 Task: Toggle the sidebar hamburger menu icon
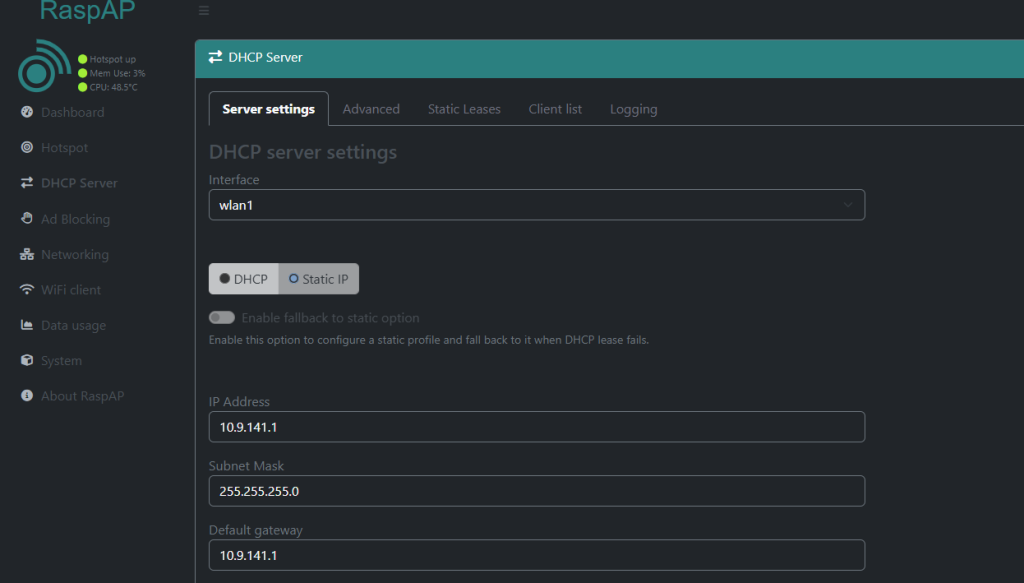[x=204, y=11]
